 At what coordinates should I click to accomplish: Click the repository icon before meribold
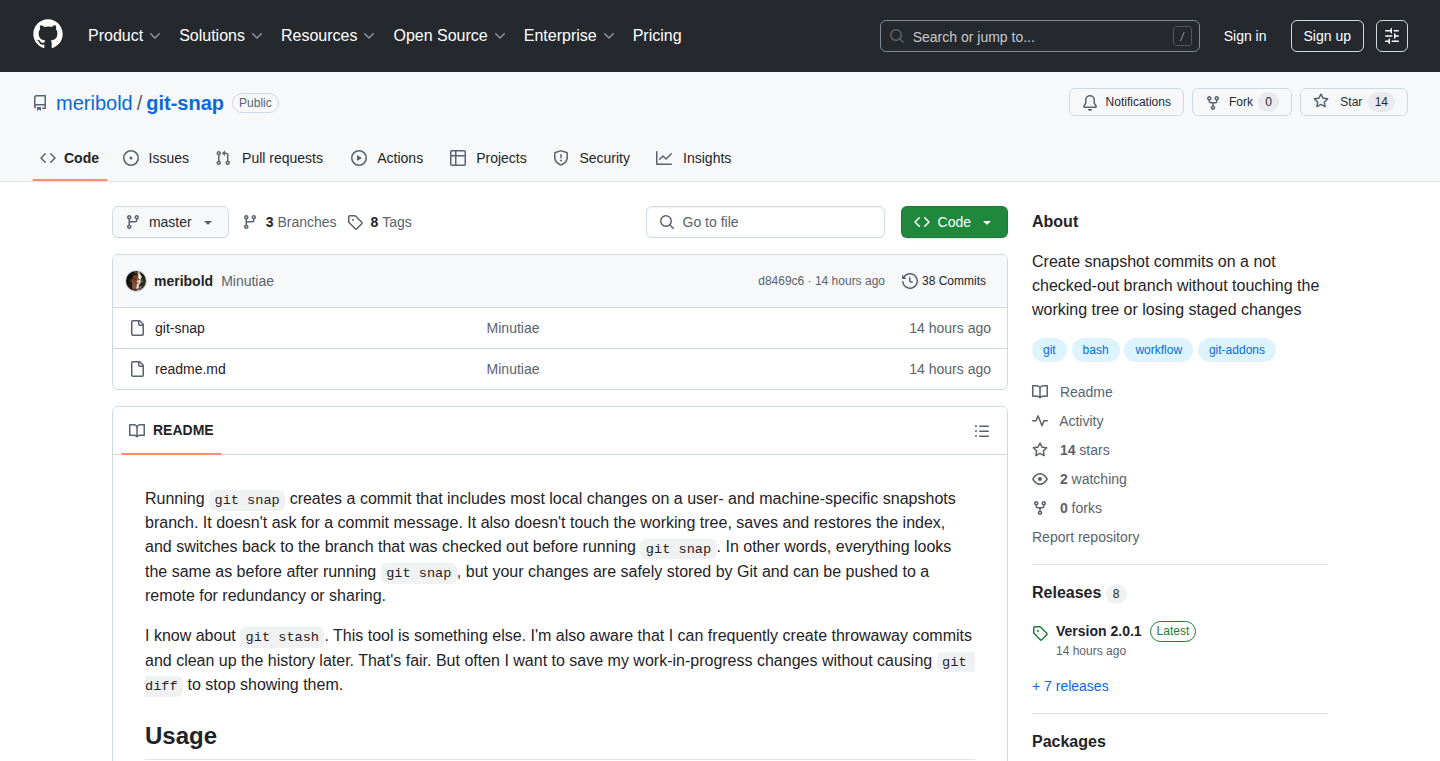click(40, 103)
